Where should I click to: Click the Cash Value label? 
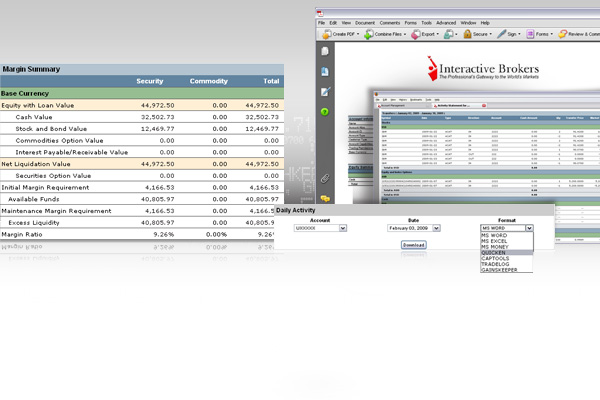(x=34, y=117)
